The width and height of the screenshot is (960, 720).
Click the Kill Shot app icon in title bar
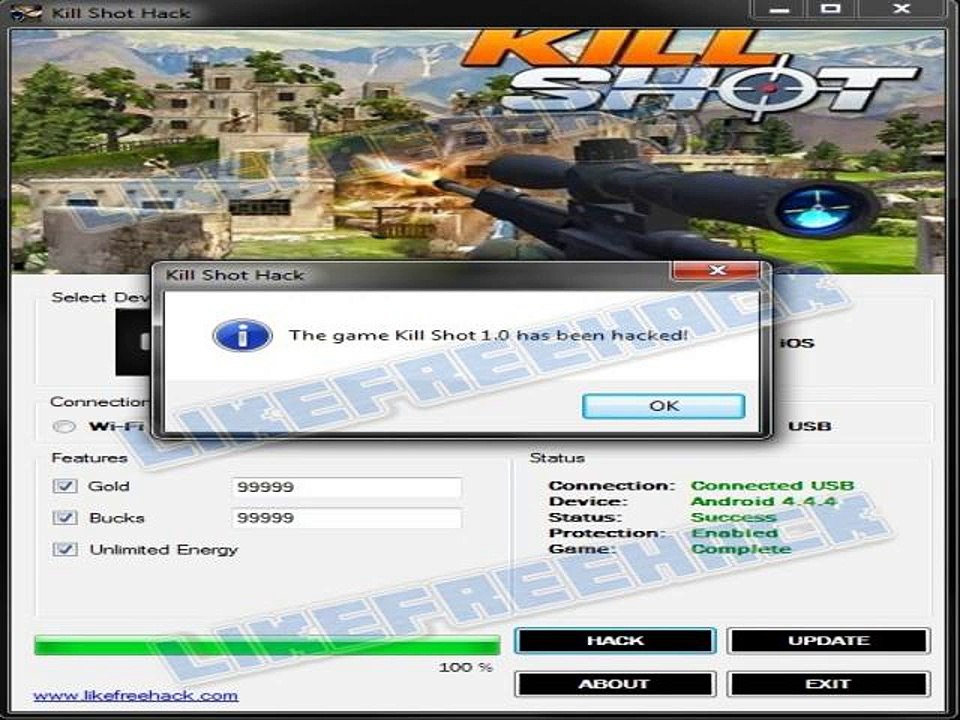[x=26, y=12]
